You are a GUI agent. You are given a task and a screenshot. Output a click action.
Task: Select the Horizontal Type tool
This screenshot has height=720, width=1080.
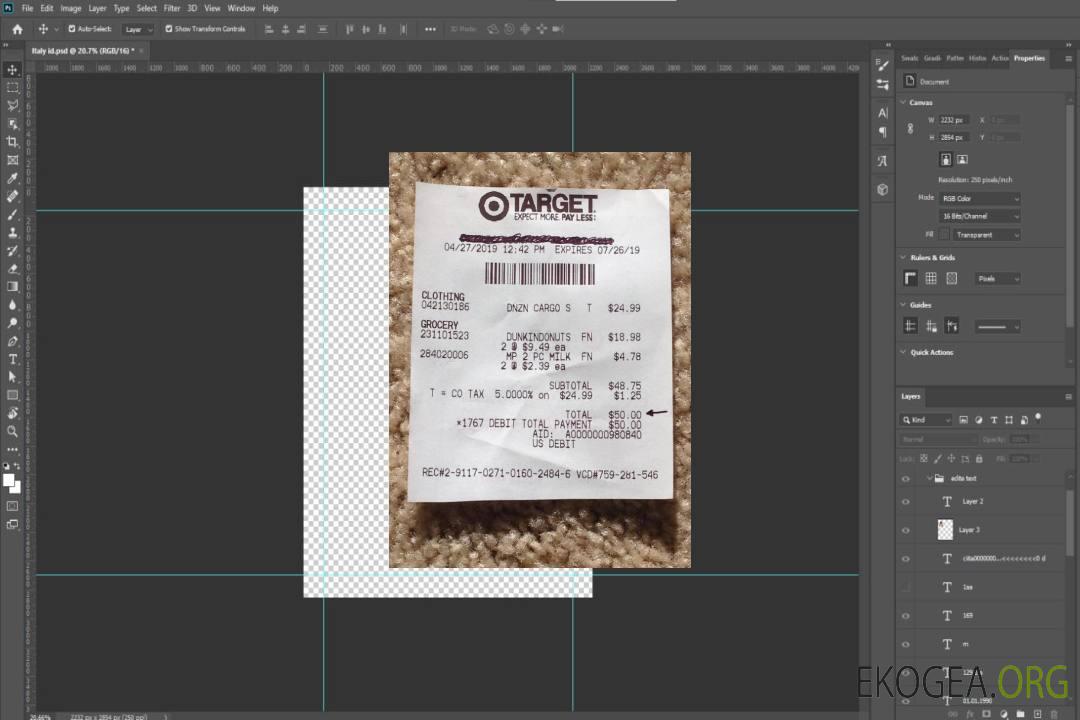coord(12,359)
